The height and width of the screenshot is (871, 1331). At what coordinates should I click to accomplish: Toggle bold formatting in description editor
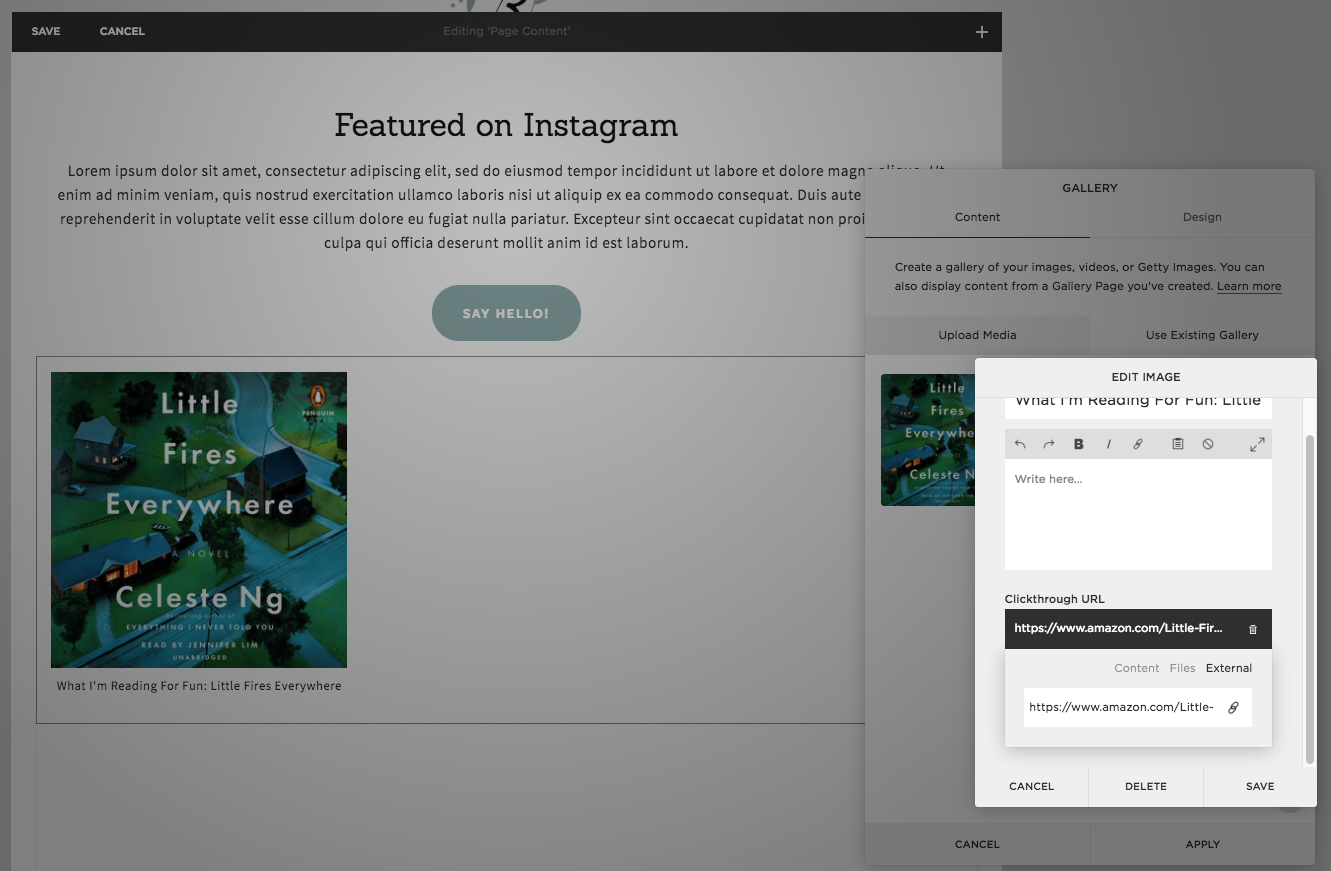(x=1079, y=444)
